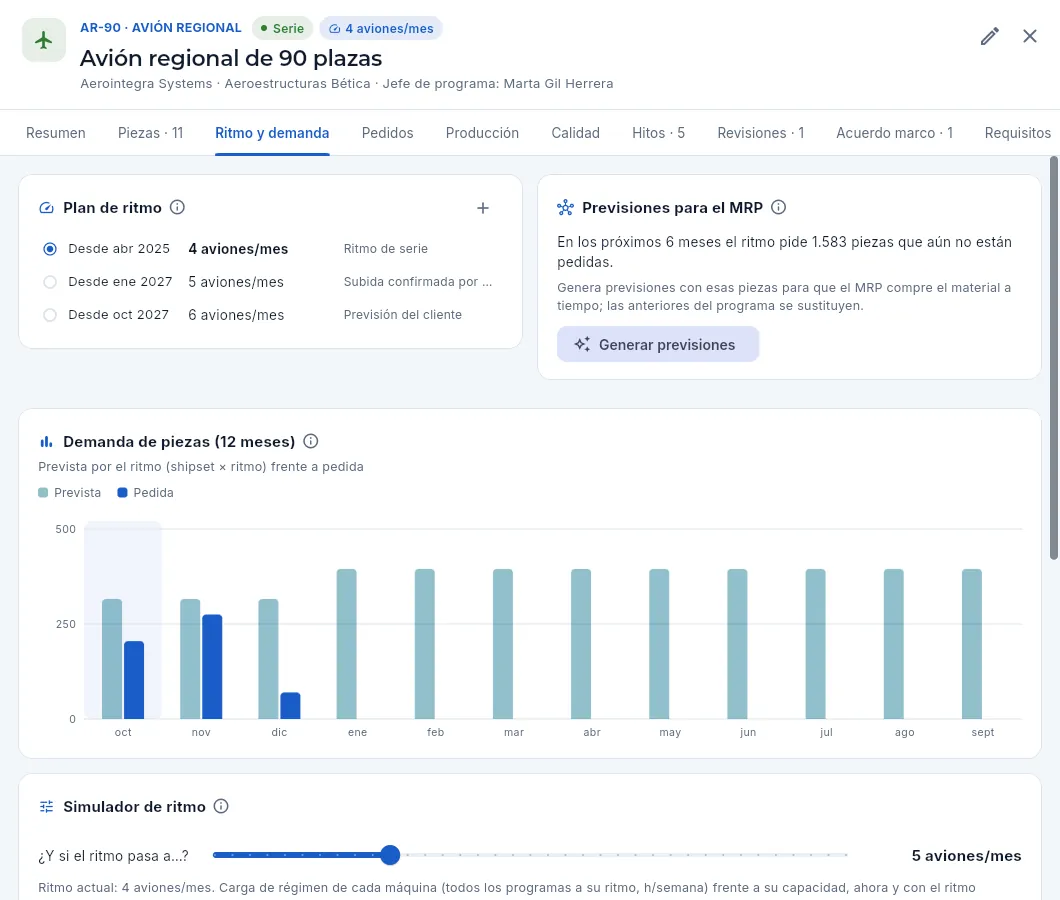Show info for Plan de ritmo
This screenshot has height=900, width=1060.
click(177, 208)
